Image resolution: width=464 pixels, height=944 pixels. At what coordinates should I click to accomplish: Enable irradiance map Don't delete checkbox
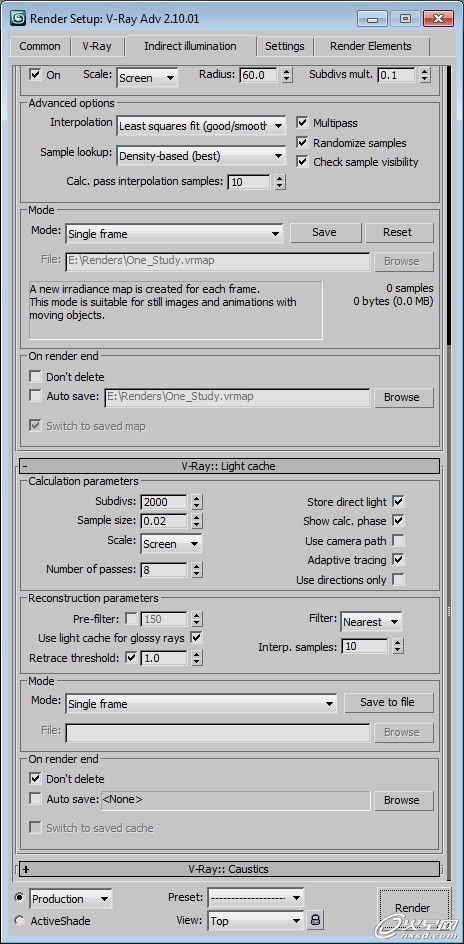pos(35,377)
